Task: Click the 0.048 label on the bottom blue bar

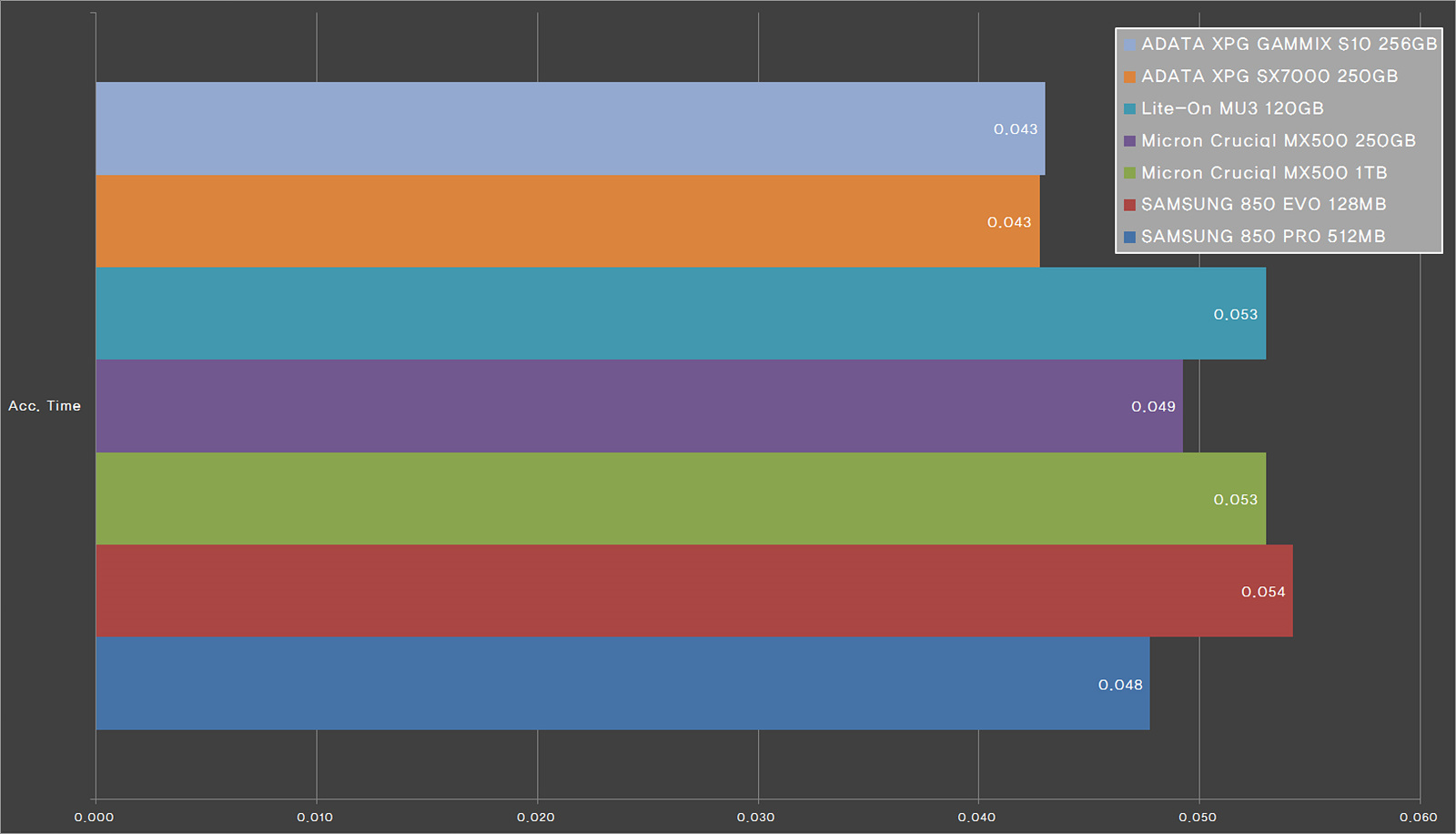Action: point(1121,684)
